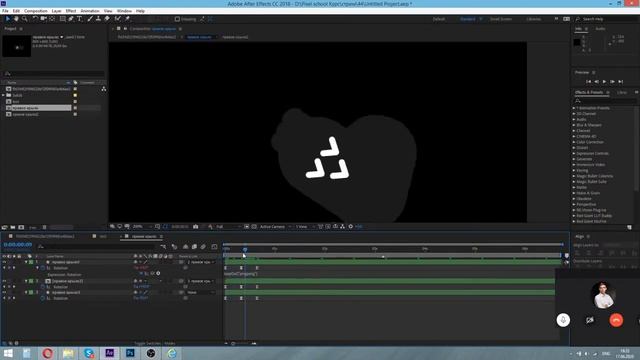This screenshot has height=360, width=640.
Task: Open the File menu
Action: point(5,11)
